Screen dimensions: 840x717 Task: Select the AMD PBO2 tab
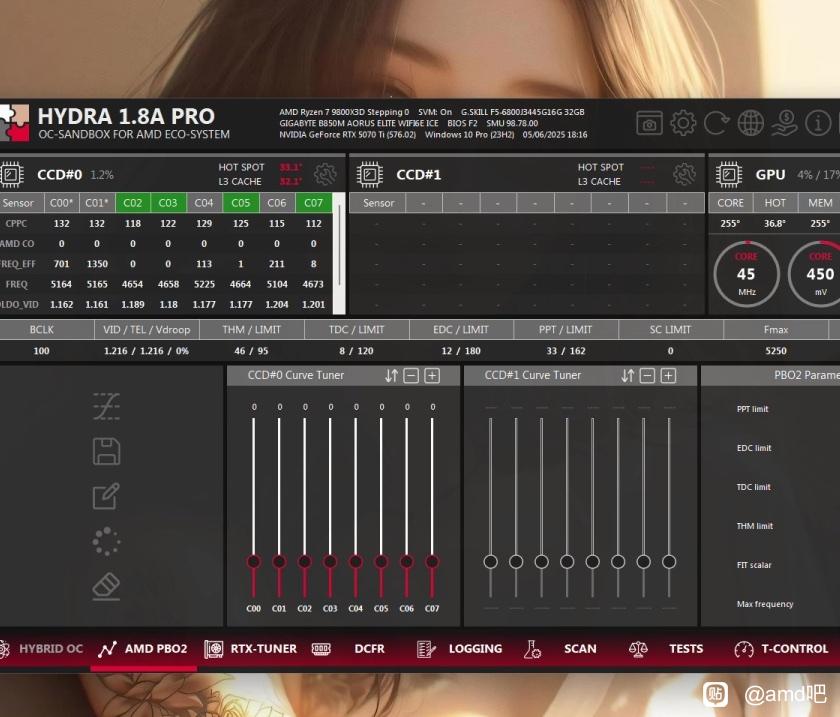tap(143, 649)
